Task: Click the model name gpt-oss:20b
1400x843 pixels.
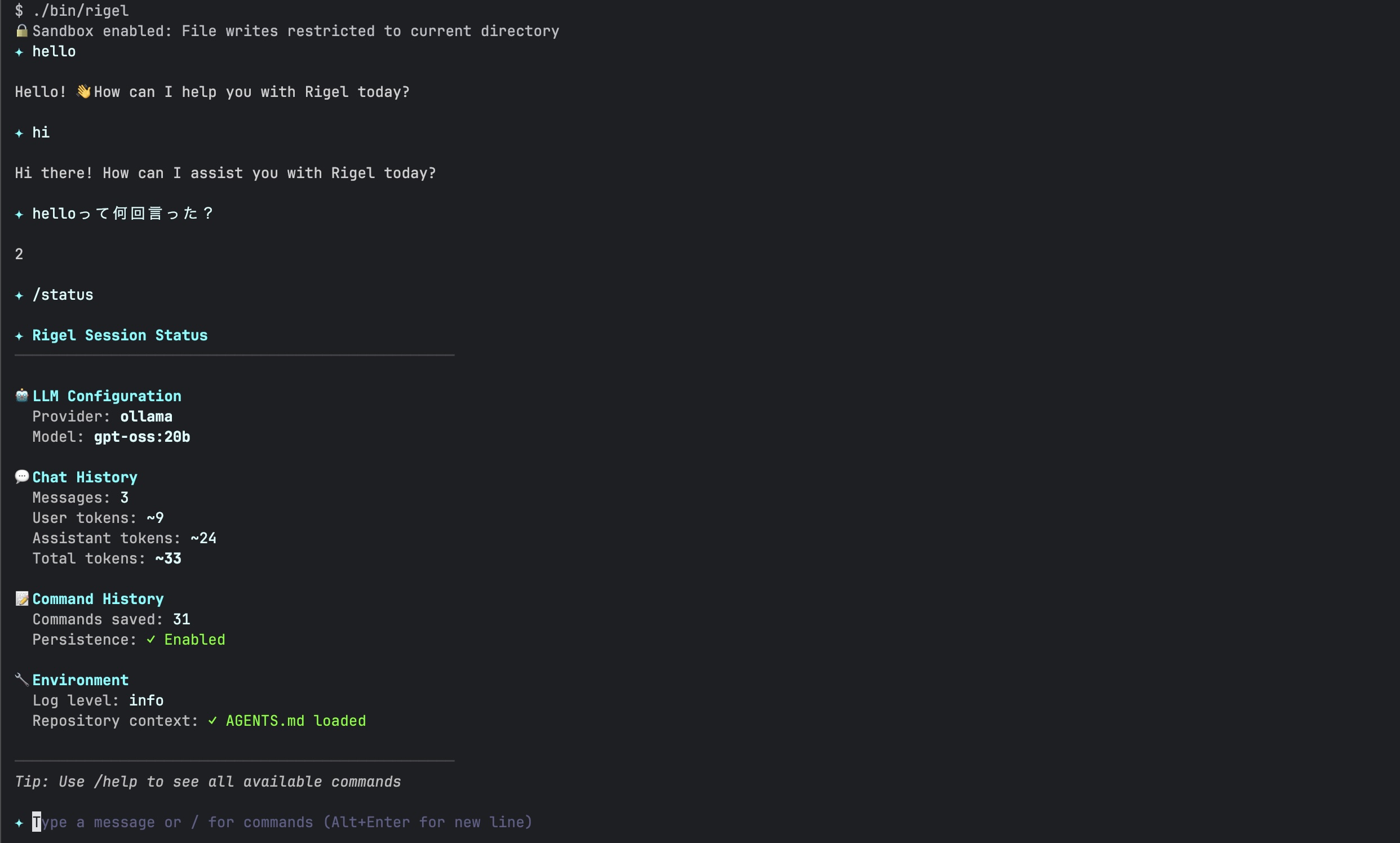Action: tap(142, 437)
